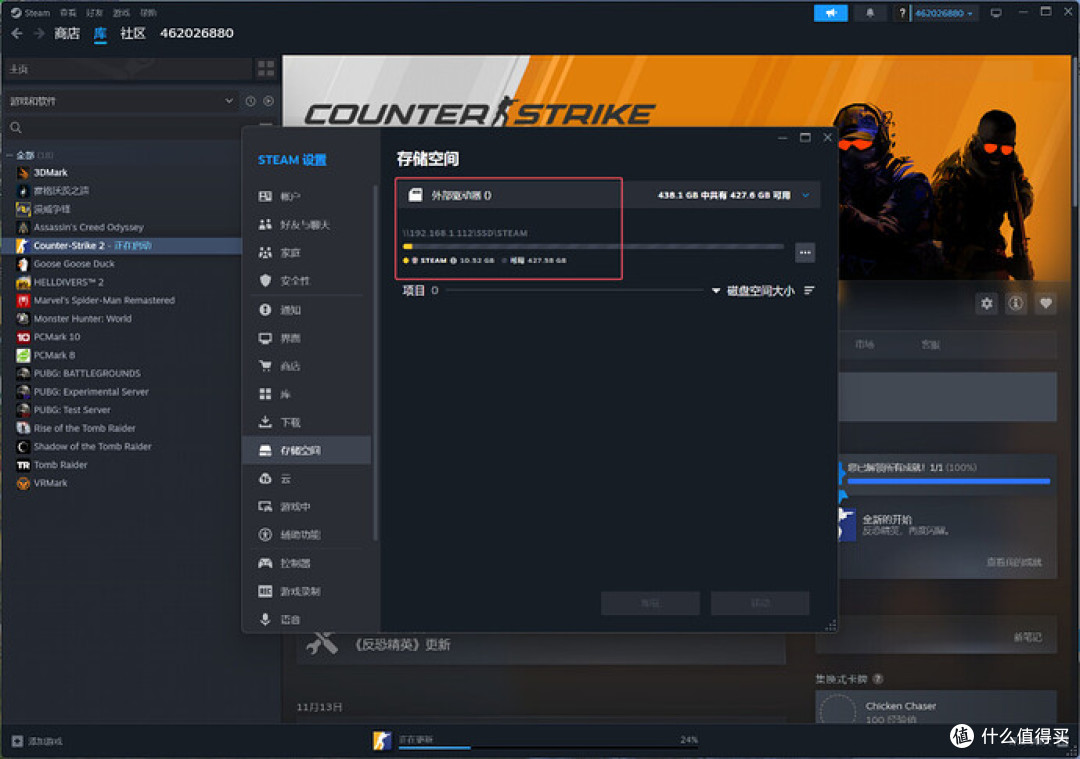Screen dimensions: 1080x759
Task: Go back with the left arrow
Action: click(17, 33)
